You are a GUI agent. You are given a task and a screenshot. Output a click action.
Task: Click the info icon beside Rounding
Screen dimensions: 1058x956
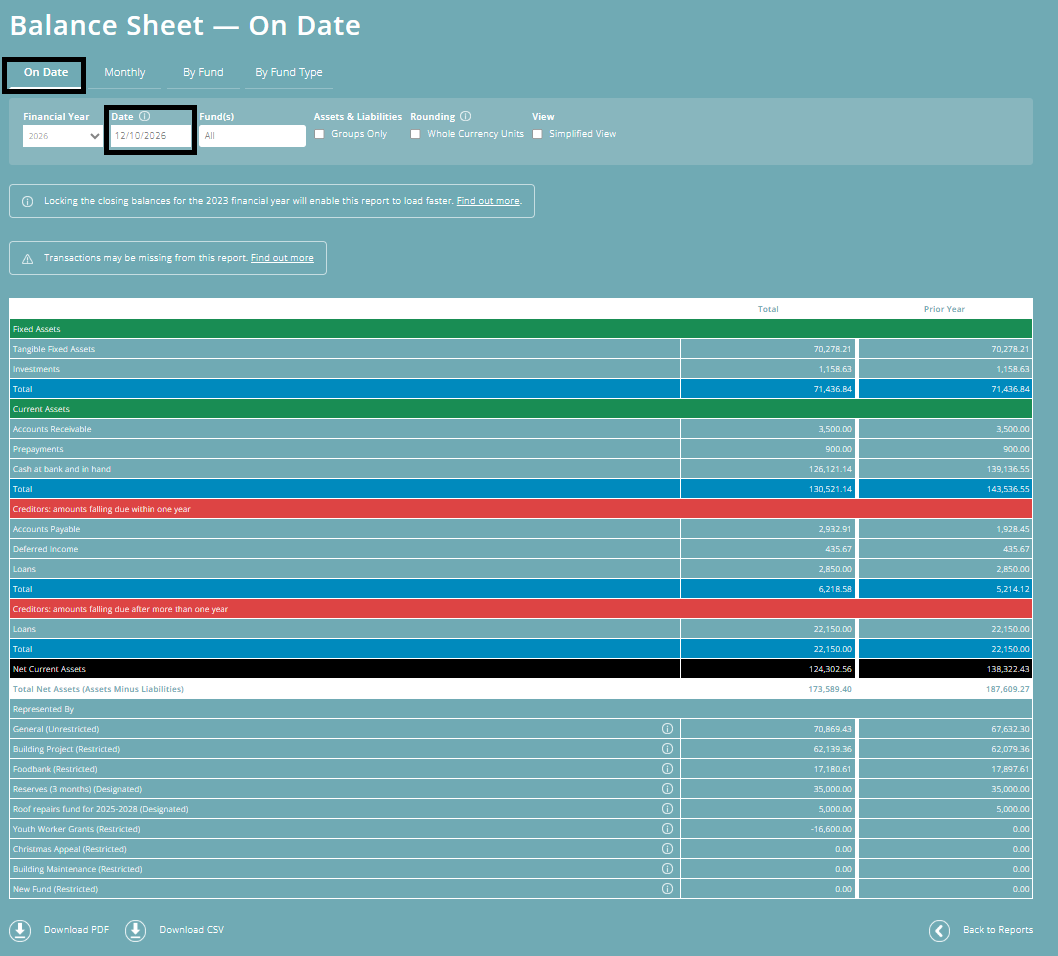(x=466, y=116)
